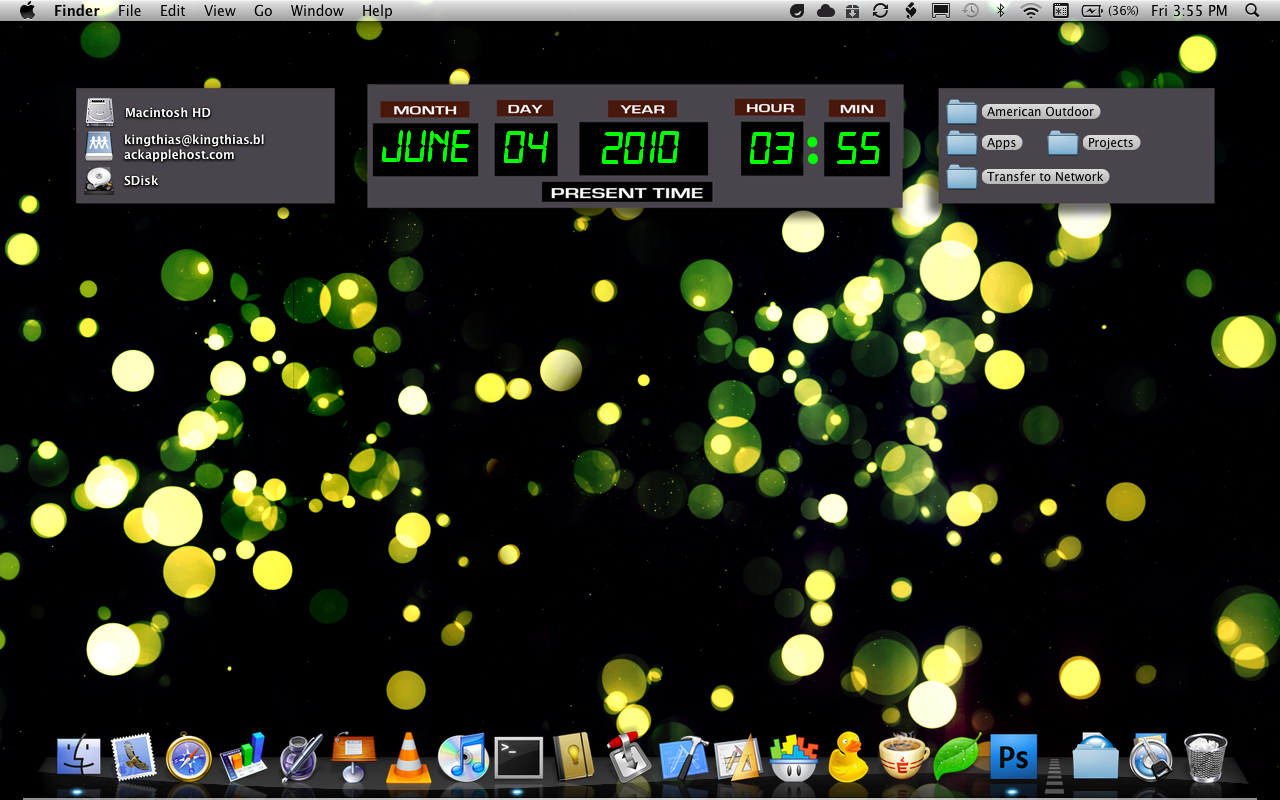Click the dark round icon in menu bar
Image resolution: width=1280 pixels, height=800 pixels.
click(x=797, y=11)
